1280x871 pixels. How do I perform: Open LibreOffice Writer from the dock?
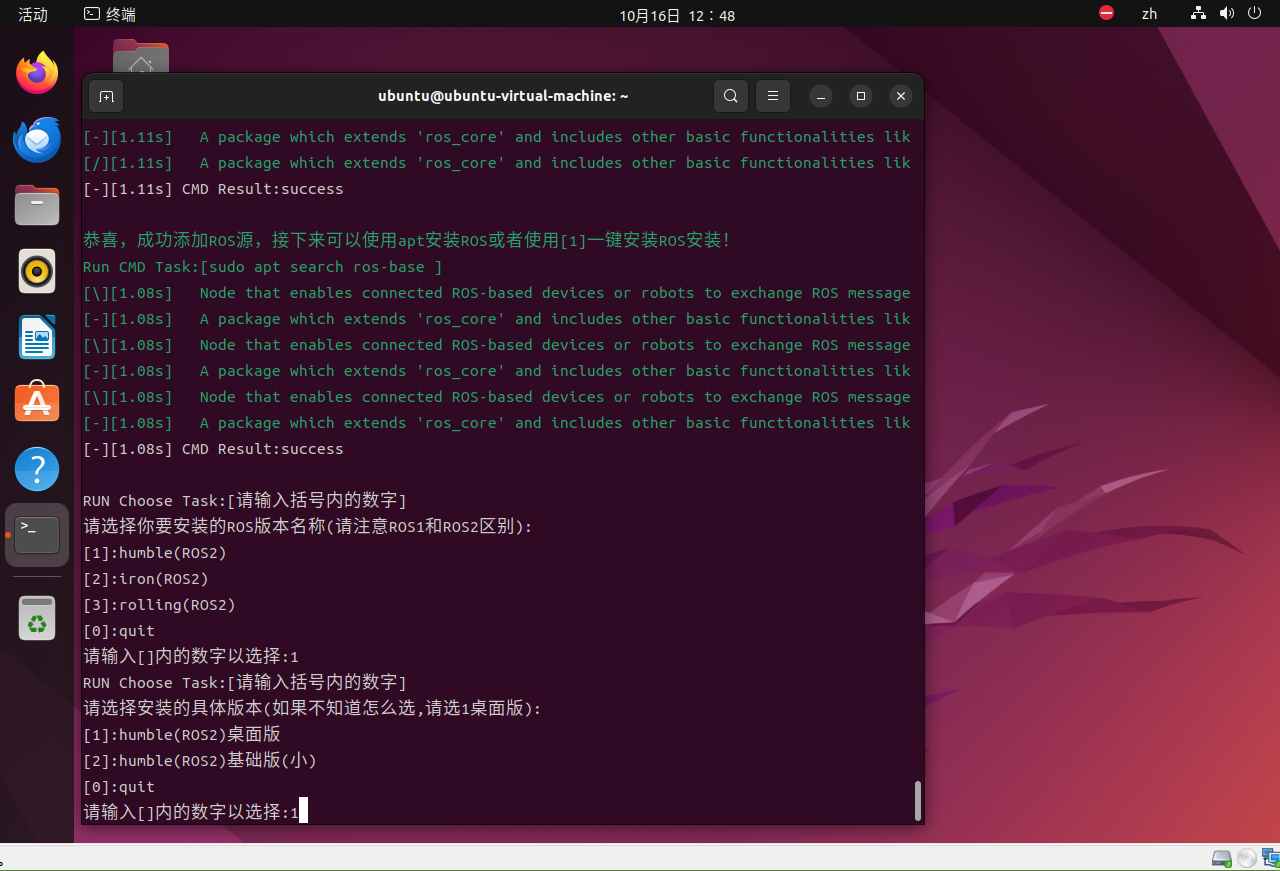(36, 337)
